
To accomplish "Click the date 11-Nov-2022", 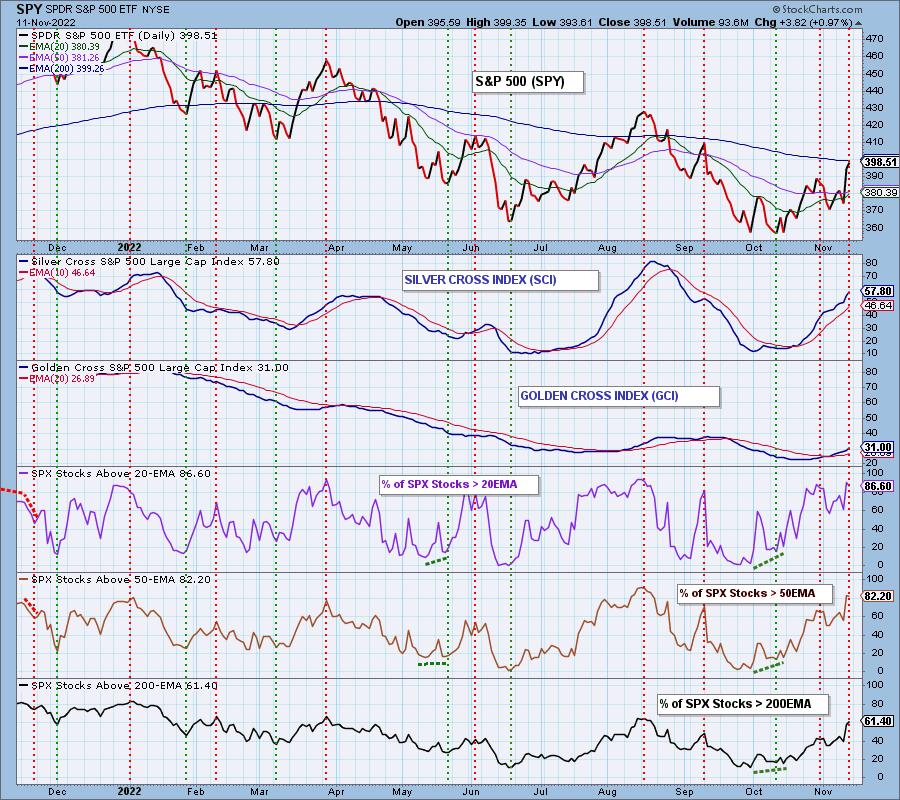I will (44, 23).
